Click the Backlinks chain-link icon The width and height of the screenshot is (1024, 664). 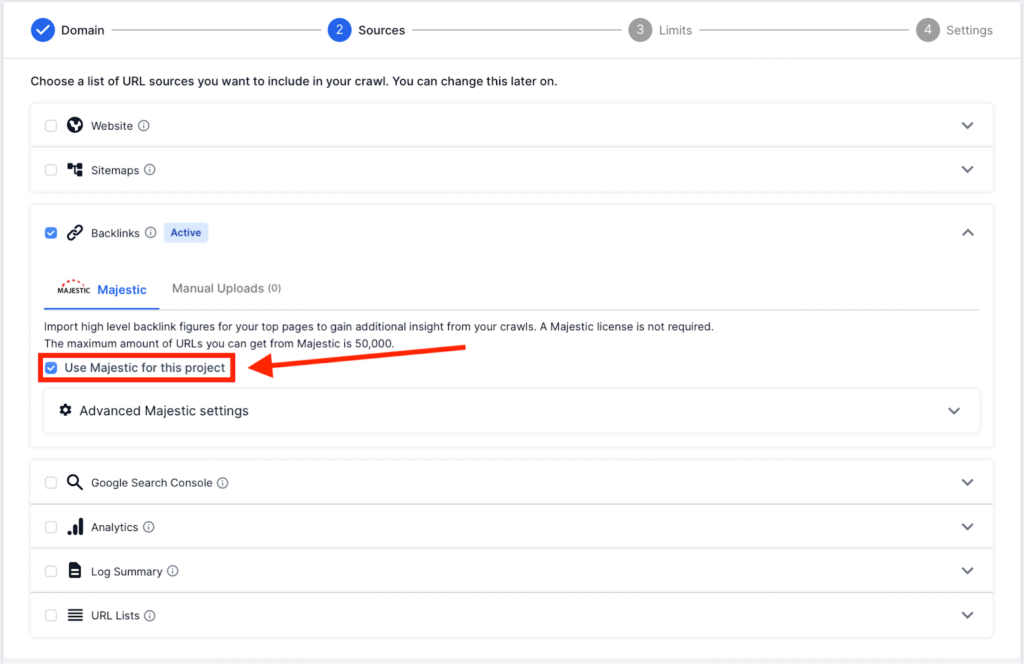75,232
